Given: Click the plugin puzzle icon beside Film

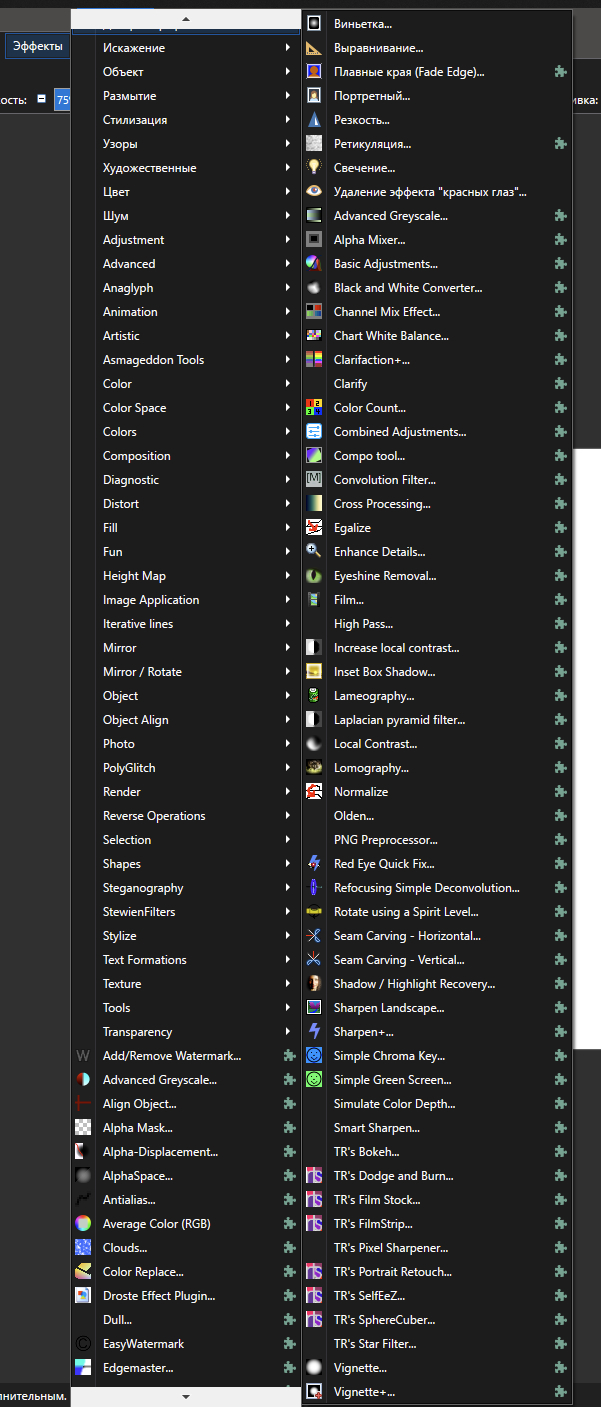Looking at the screenshot, I should point(561,599).
